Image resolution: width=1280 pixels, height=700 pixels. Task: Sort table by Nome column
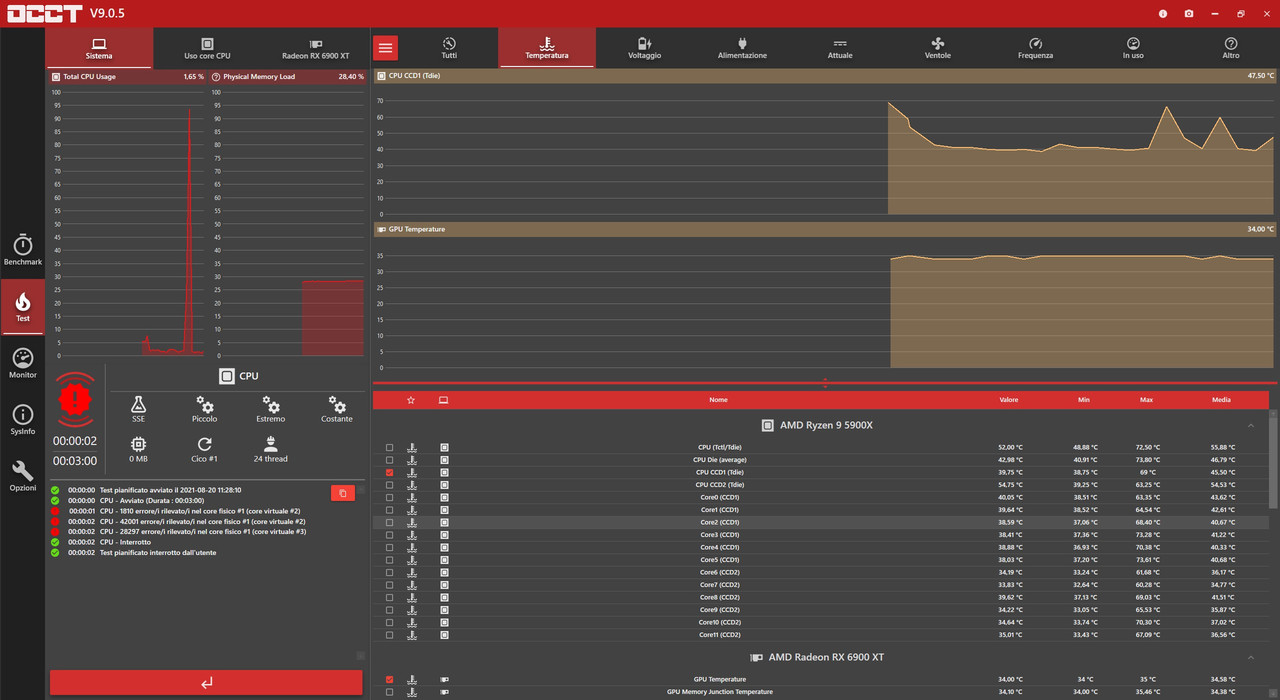point(718,400)
